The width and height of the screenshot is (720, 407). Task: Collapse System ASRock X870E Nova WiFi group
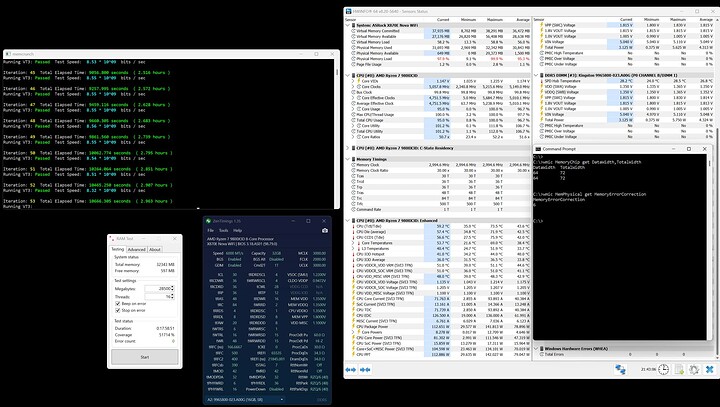click(x=348, y=25)
